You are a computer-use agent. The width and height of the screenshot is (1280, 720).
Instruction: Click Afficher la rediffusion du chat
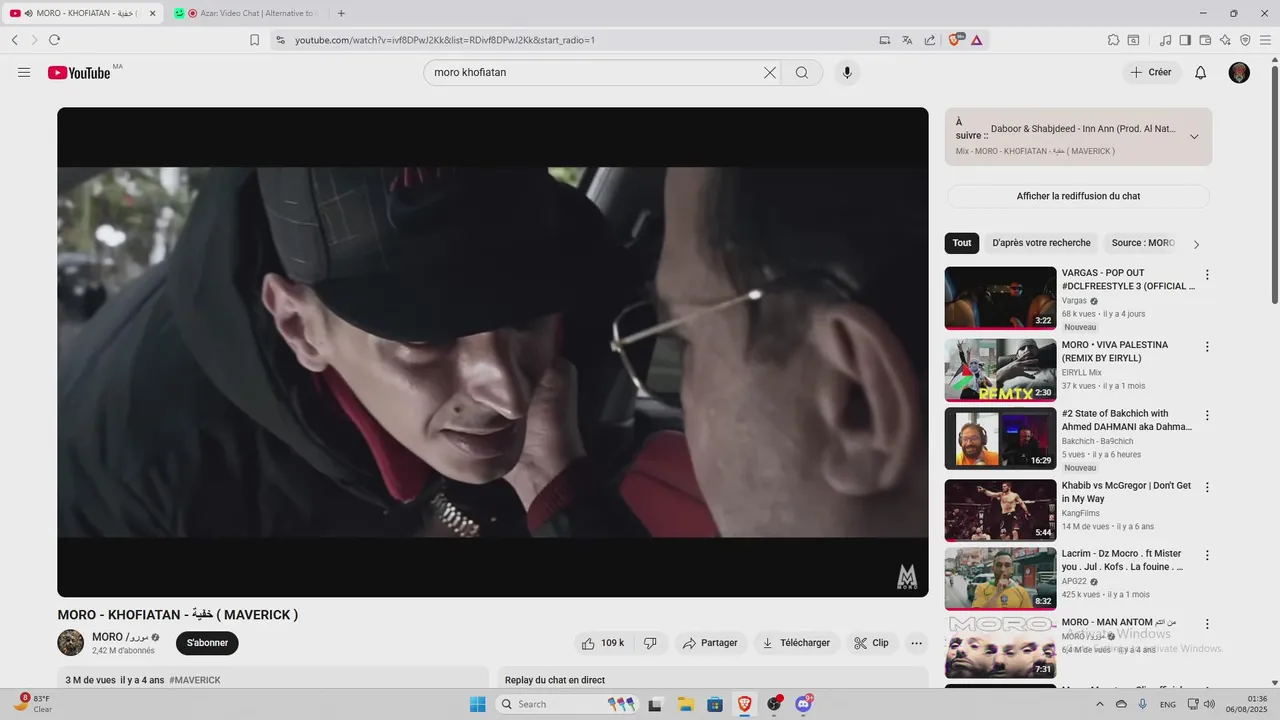[1078, 196]
